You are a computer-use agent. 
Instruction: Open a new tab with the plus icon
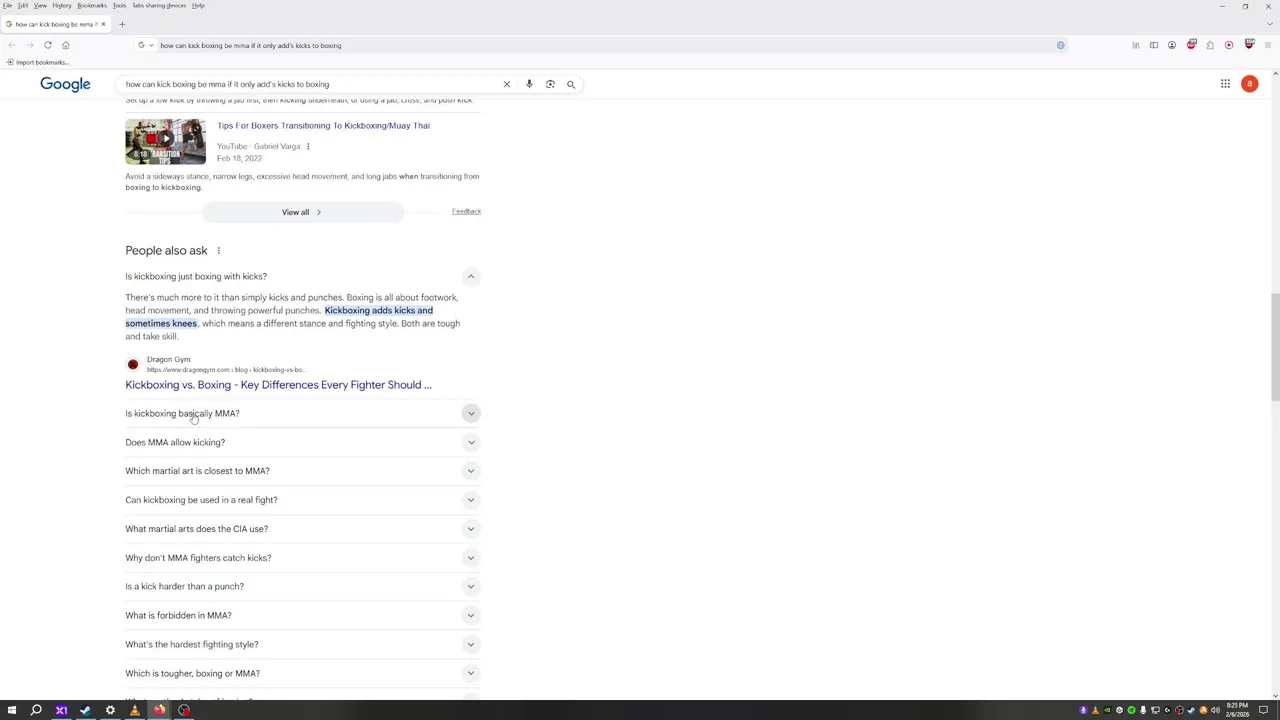coord(122,24)
